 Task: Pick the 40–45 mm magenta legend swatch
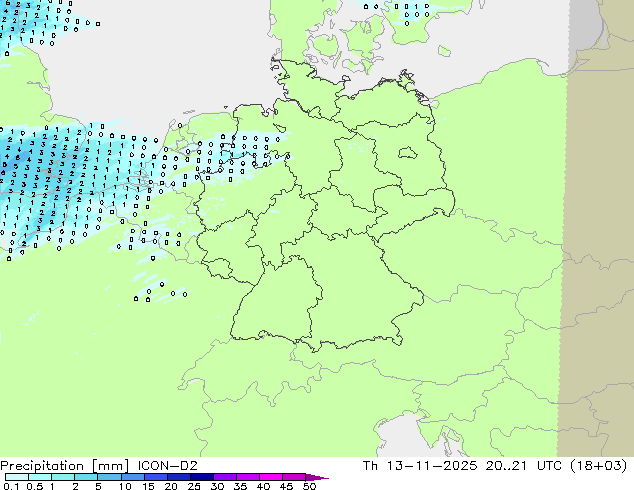click(271, 477)
